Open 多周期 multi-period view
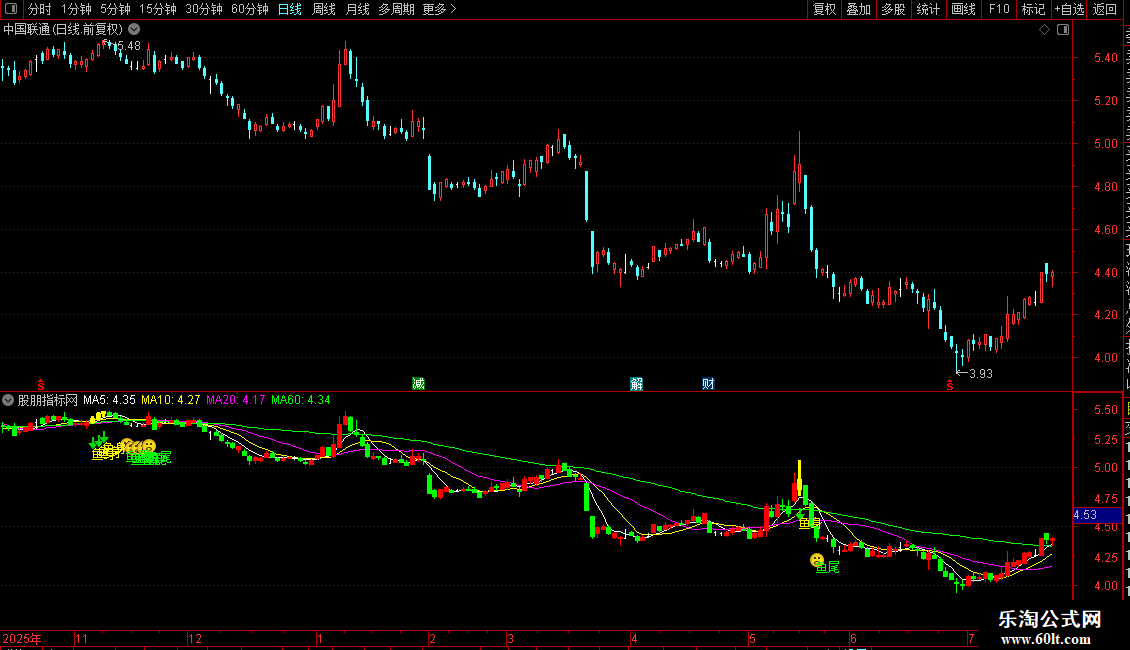Viewport: 1130px width, 650px height. tap(396, 9)
